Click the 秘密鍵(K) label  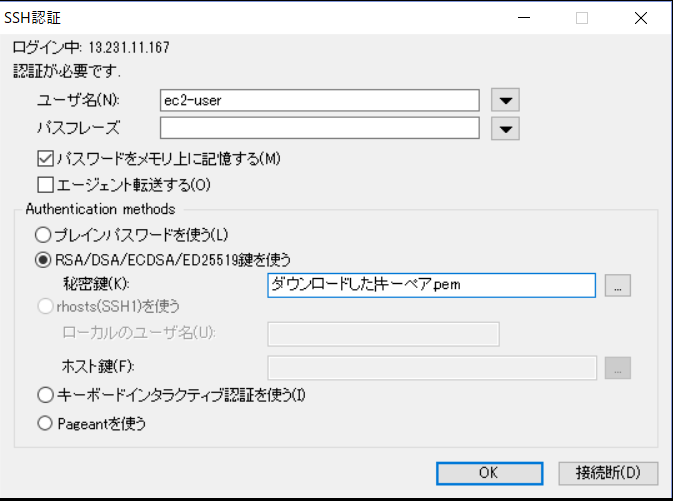click(x=96, y=284)
